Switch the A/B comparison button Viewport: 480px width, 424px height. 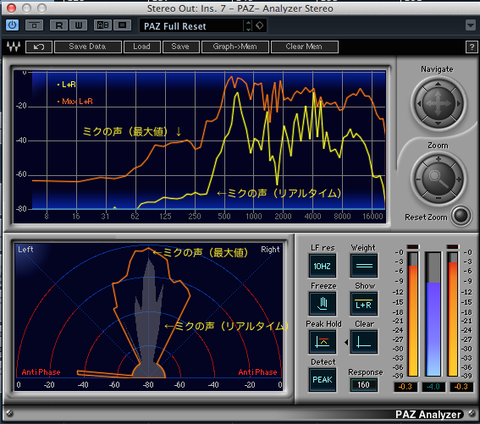pyautogui.click(x=103, y=25)
